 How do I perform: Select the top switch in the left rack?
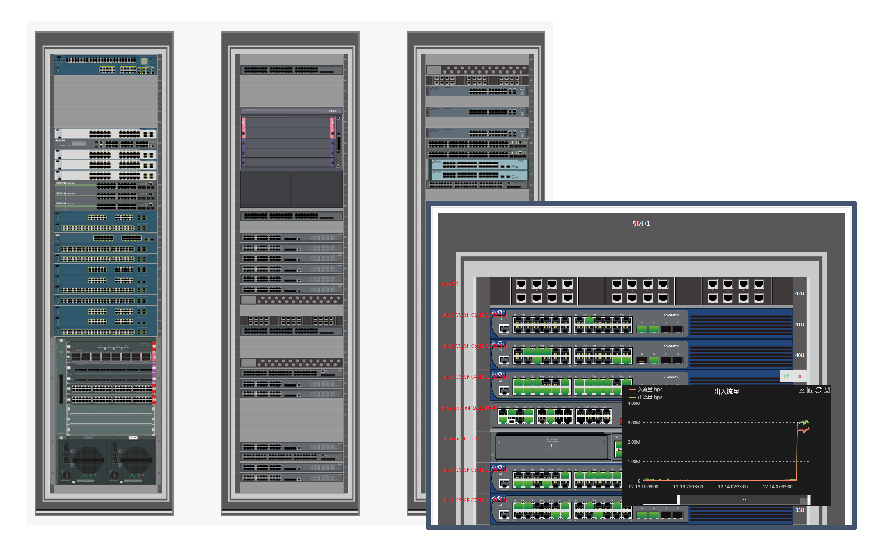(x=105, y=65)
